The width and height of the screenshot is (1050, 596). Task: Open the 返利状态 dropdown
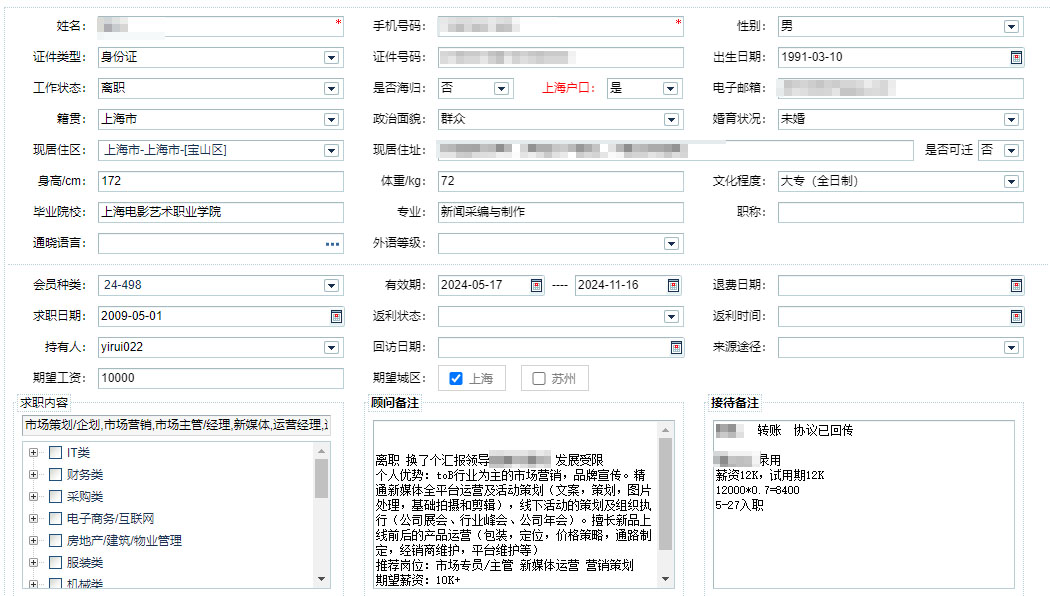[x=671, y=317]
